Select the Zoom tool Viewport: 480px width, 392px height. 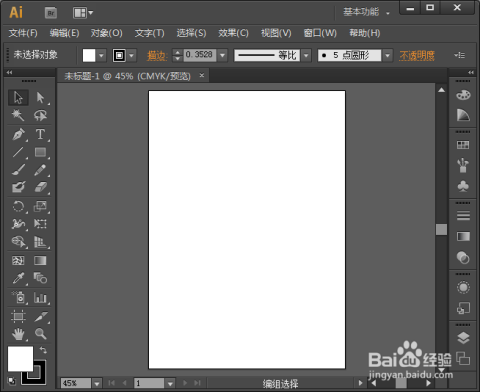click(x=40, y=334)
